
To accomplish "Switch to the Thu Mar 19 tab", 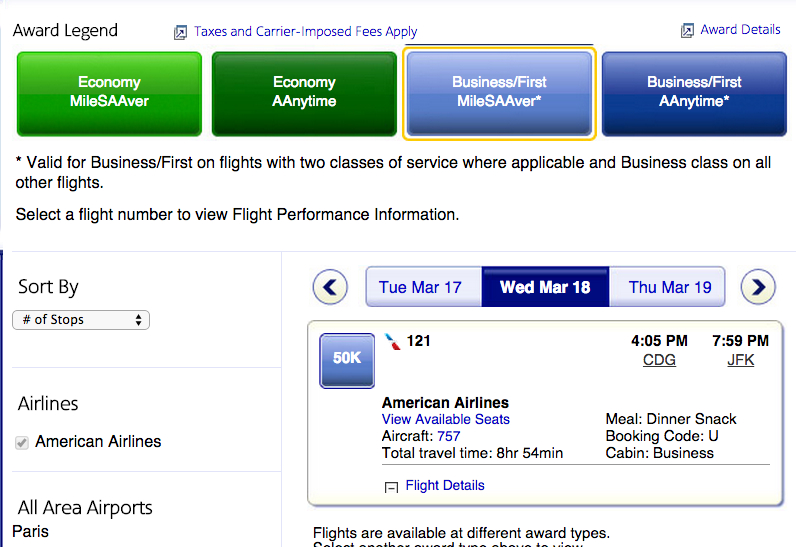I will click(x=667, y=287).
